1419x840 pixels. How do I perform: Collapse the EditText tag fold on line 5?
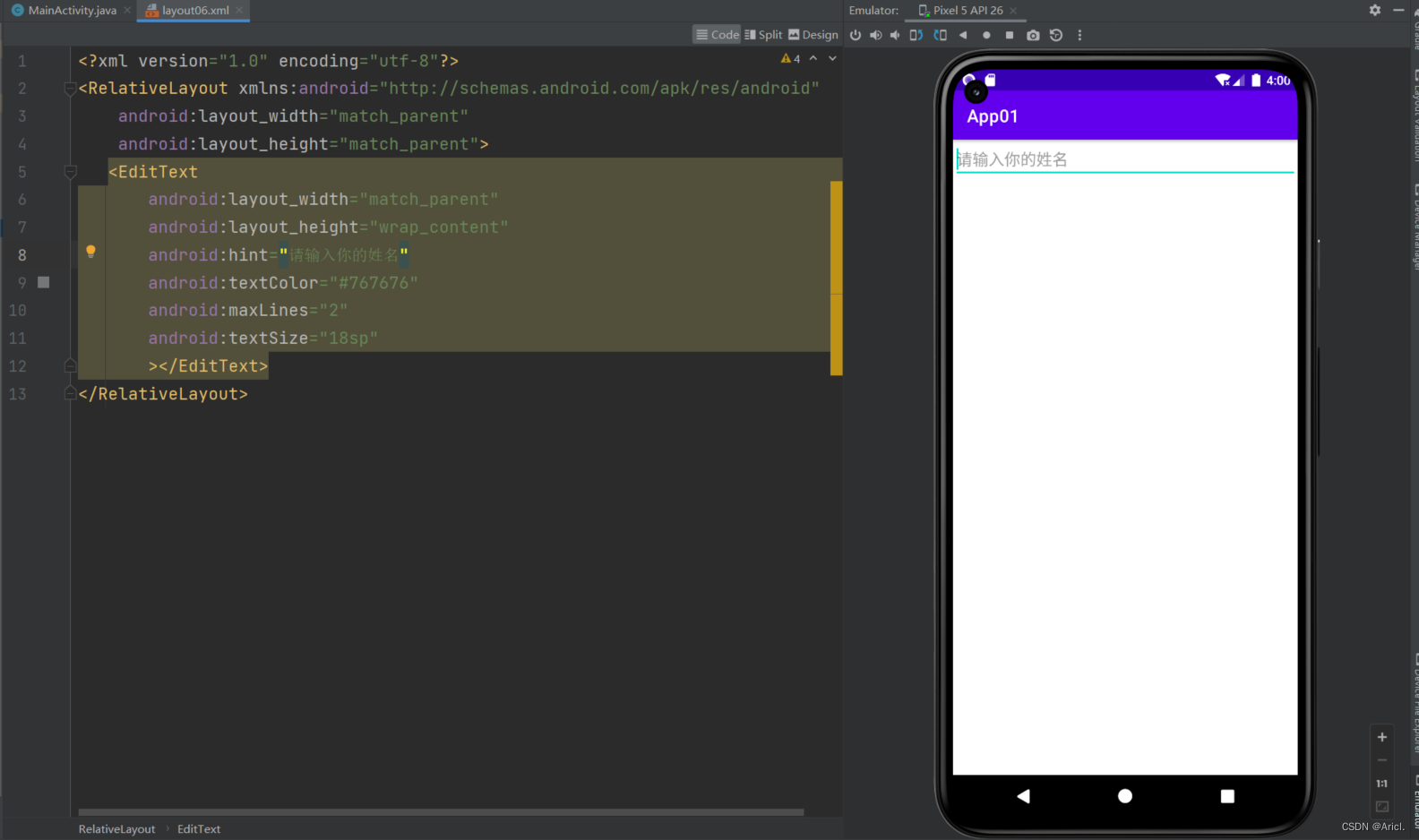click(x=70, y=172)
